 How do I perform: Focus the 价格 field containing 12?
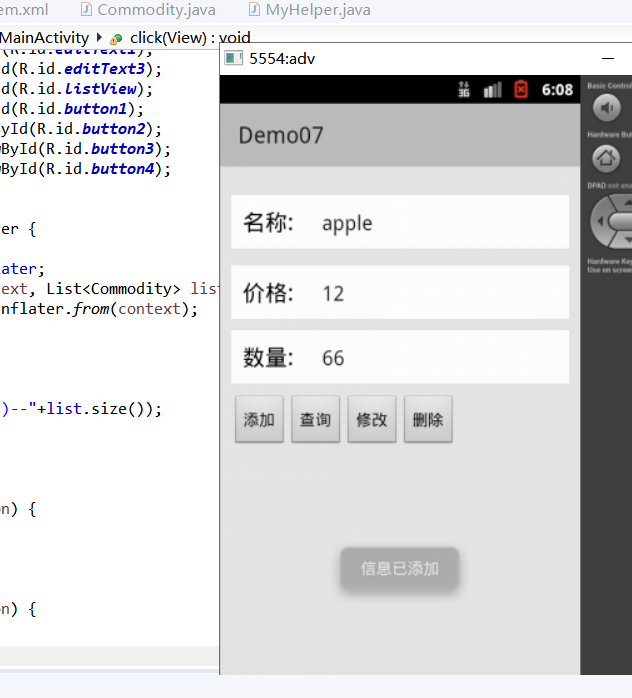[400, 292]
